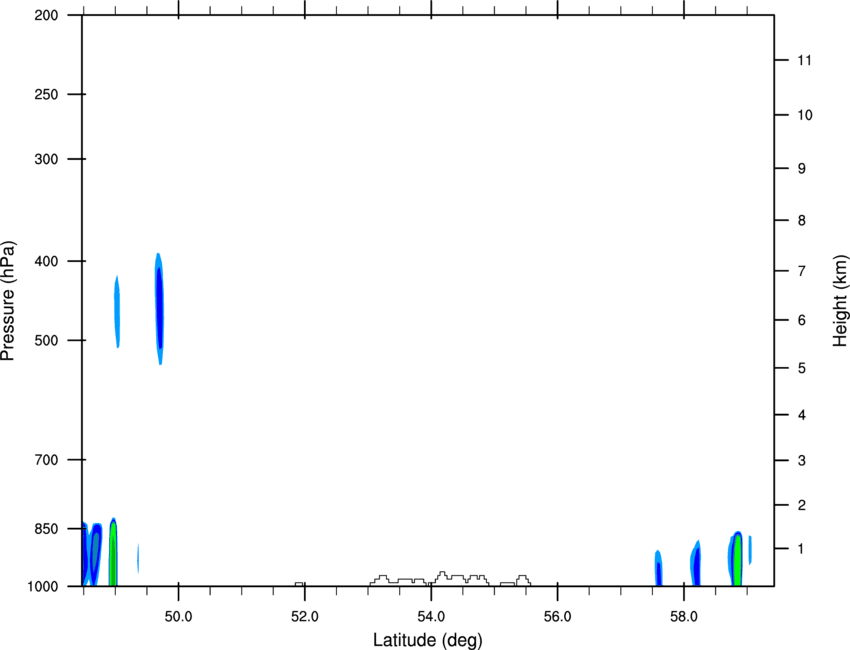Viewport: 850px width, 650px height.
Task: Click the 50.0 latitude tick label
Action: point(178,617)
